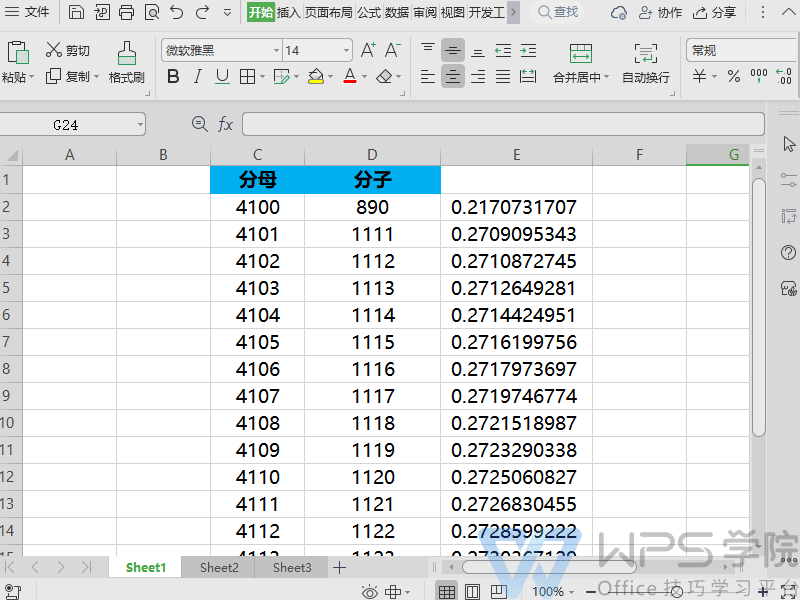The image size is (800, 600).
Task: Click the formula bar input field
Action: tap(503, 124)
